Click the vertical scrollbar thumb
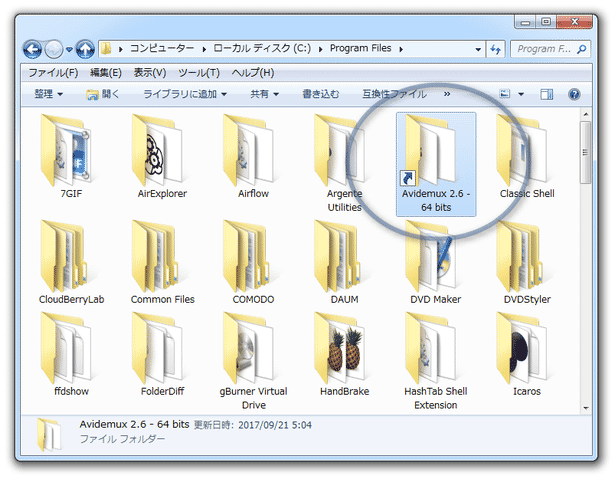Viewport: 615px width, 479px height. (x=585, y=152)
